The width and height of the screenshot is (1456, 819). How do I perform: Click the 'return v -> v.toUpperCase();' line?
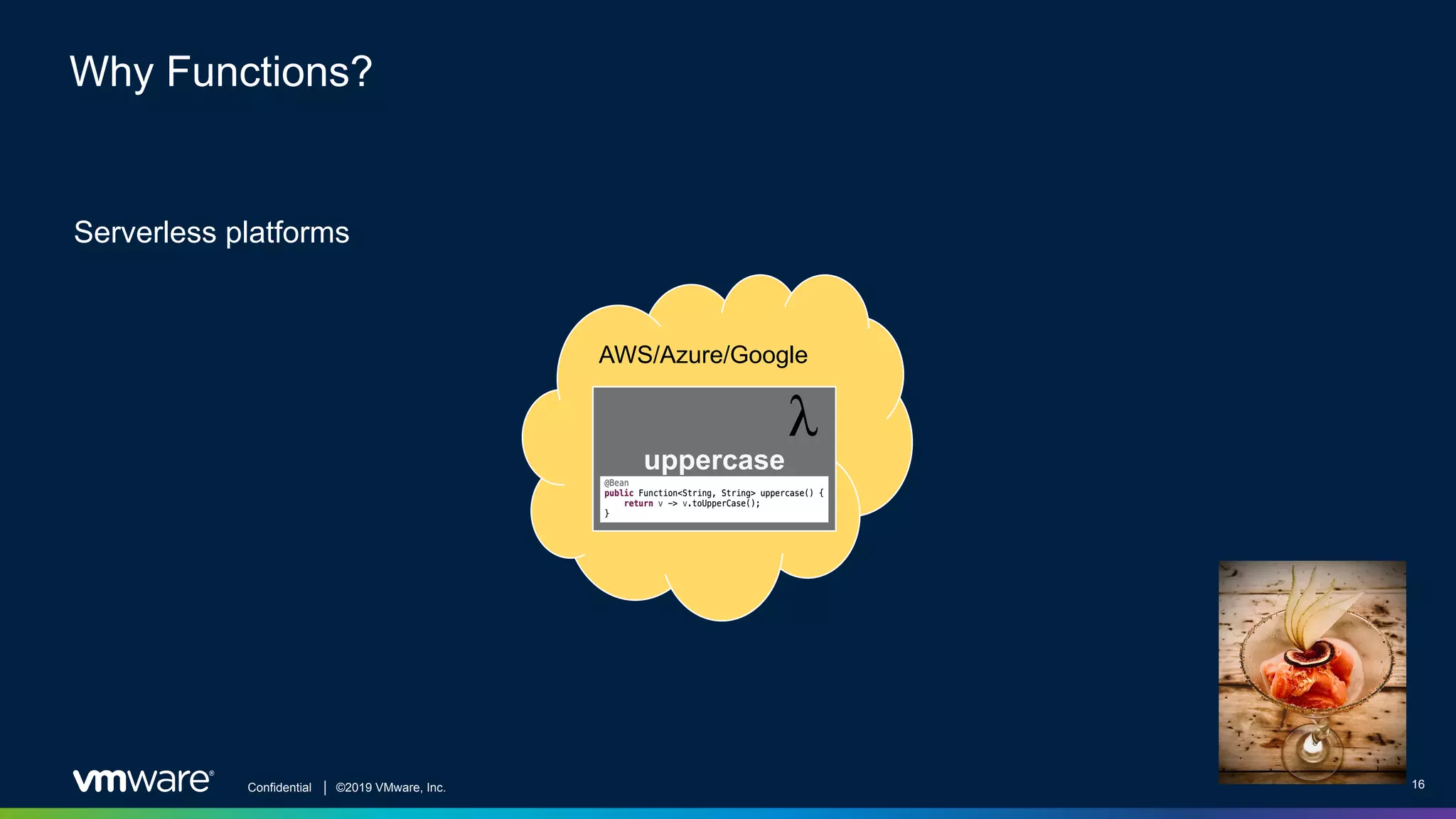coord(692,503)
